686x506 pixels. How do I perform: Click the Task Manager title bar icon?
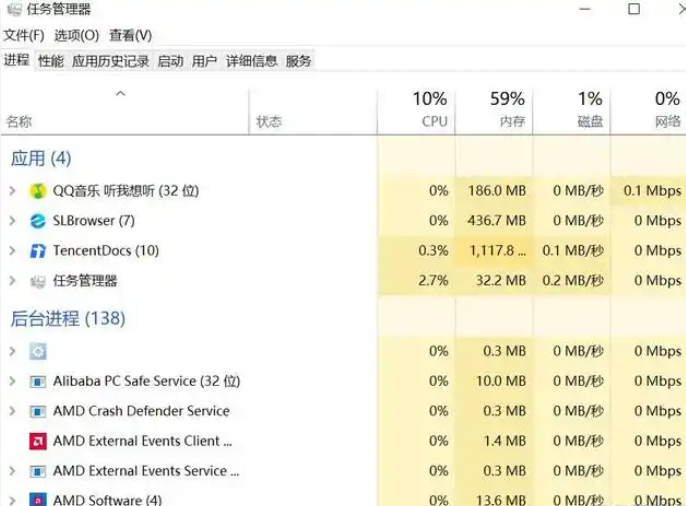(x=14, y=9)
